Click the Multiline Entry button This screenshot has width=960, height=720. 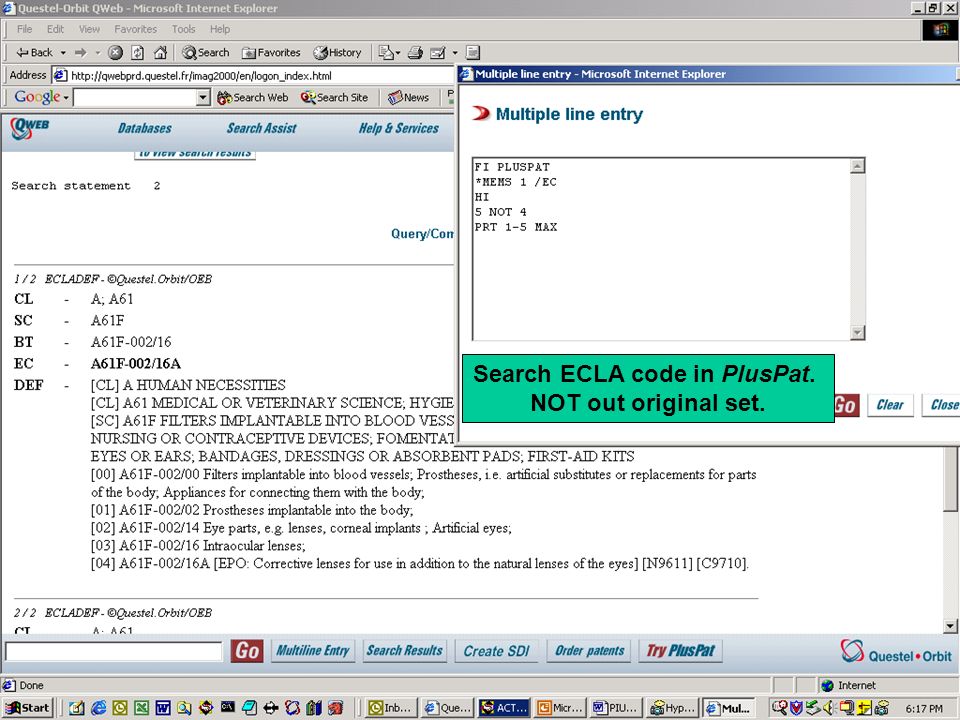pos(312,650)
